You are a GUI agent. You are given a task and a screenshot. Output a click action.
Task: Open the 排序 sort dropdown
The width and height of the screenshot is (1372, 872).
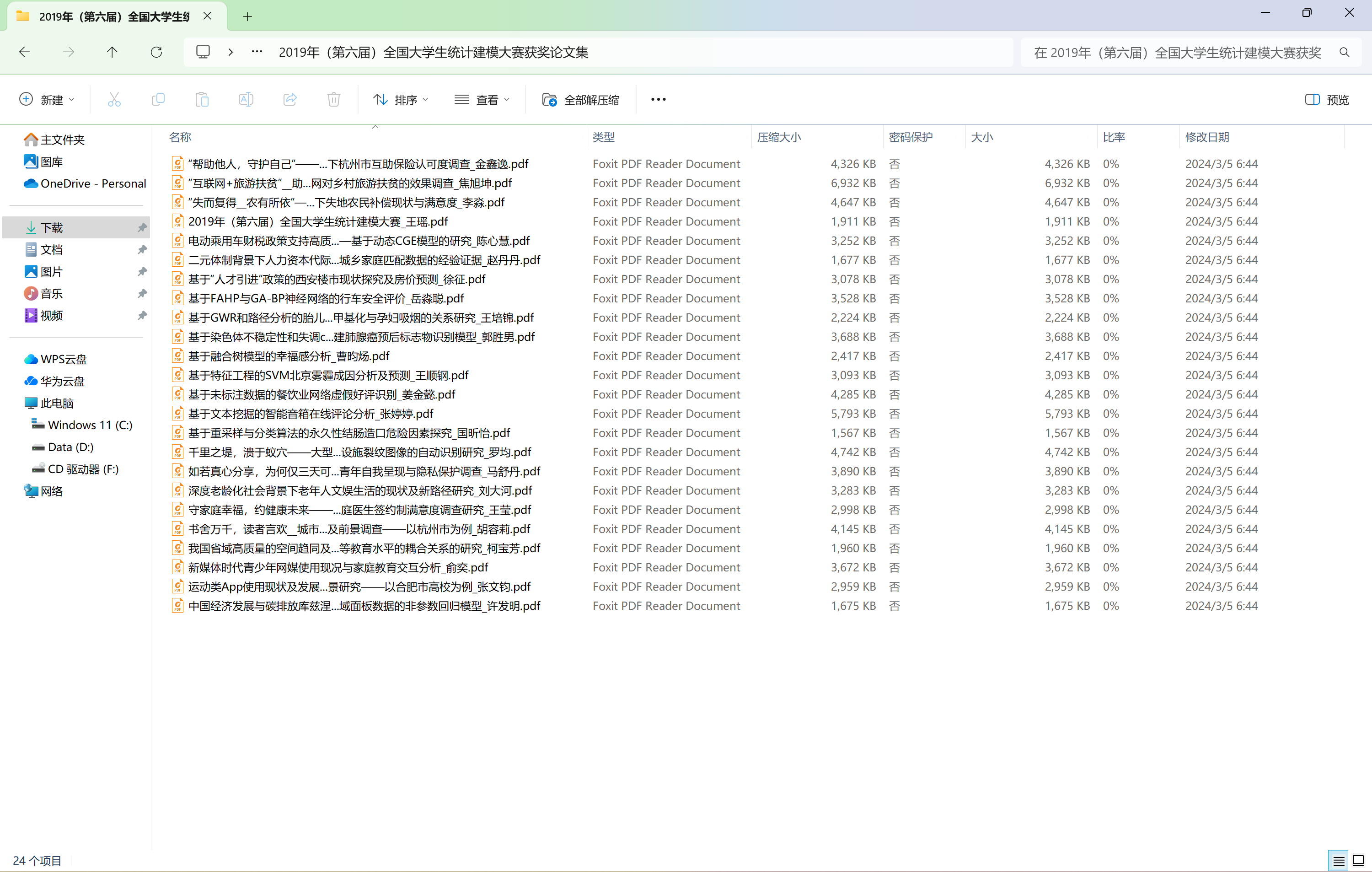click(x=401, y=100)
